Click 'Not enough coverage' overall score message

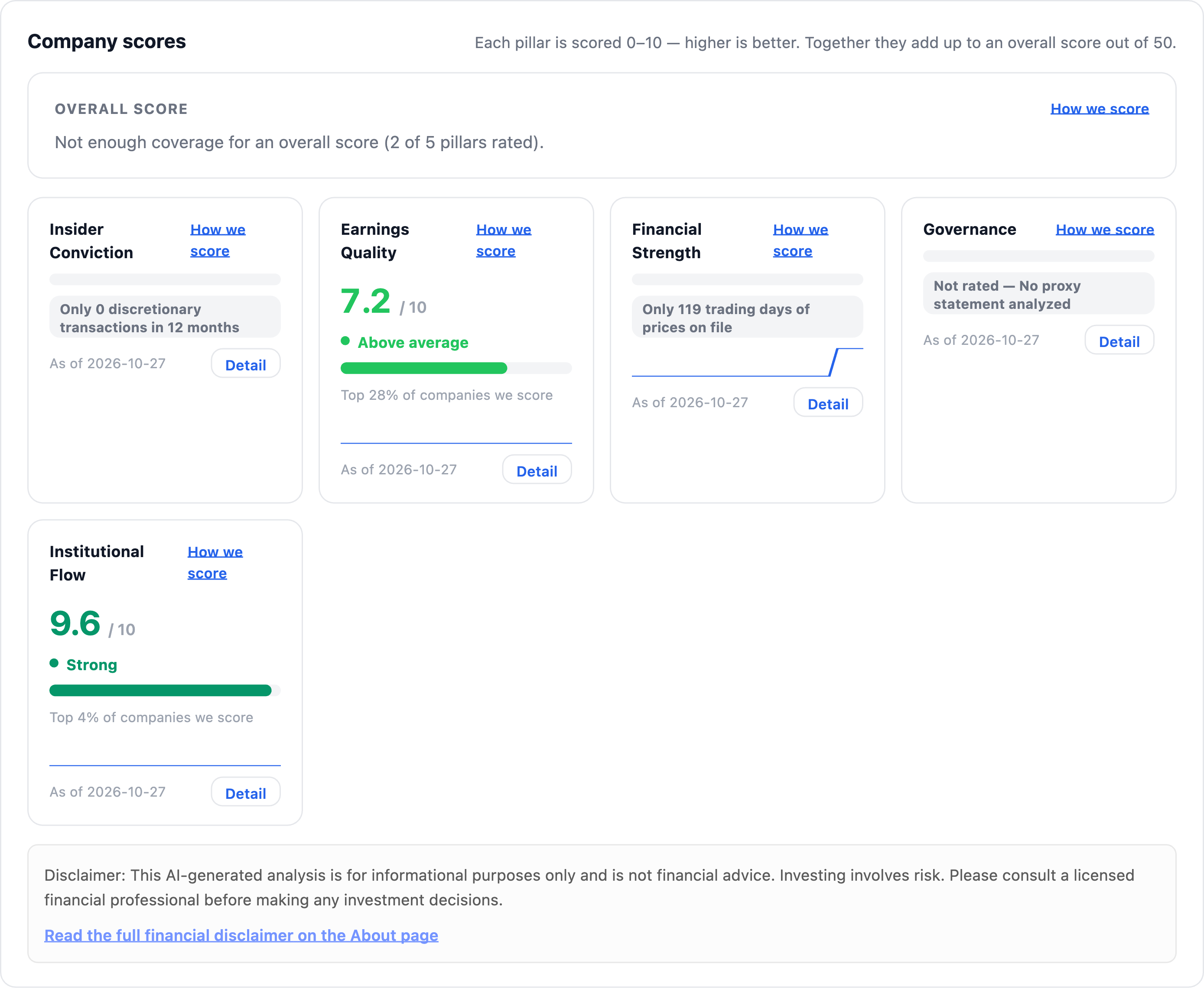pos(299,143)
